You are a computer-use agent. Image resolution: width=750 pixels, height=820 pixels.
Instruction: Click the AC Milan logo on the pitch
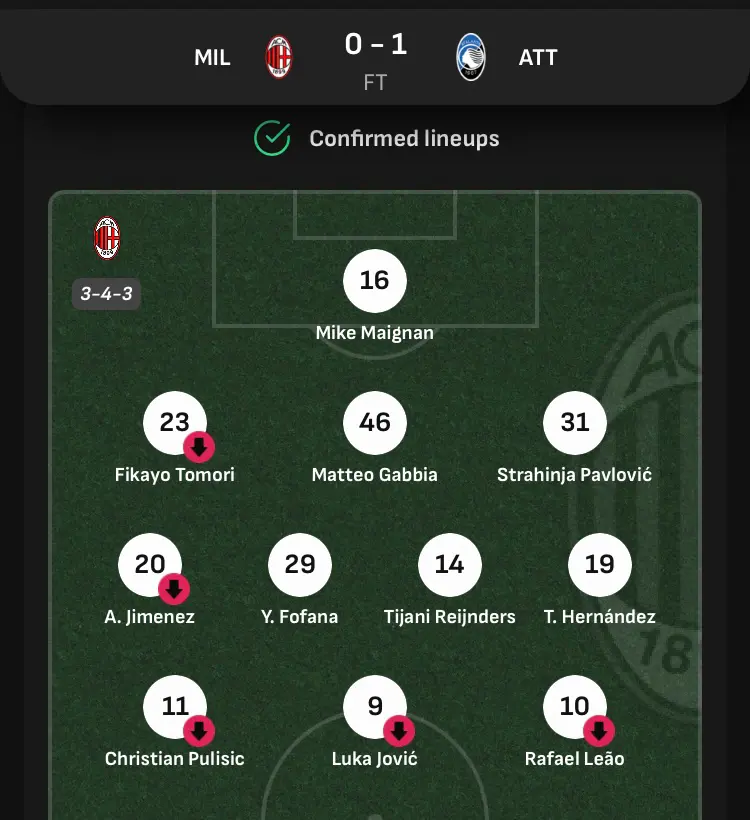tap(107, 238)
